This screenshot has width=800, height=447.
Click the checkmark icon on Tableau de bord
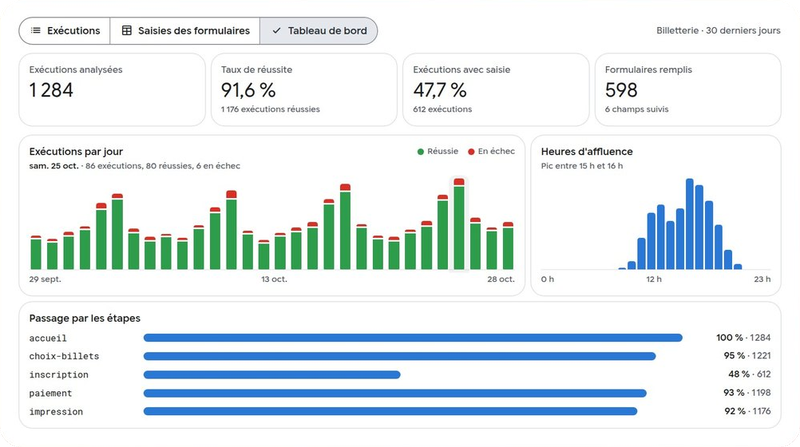pos(277,31)
